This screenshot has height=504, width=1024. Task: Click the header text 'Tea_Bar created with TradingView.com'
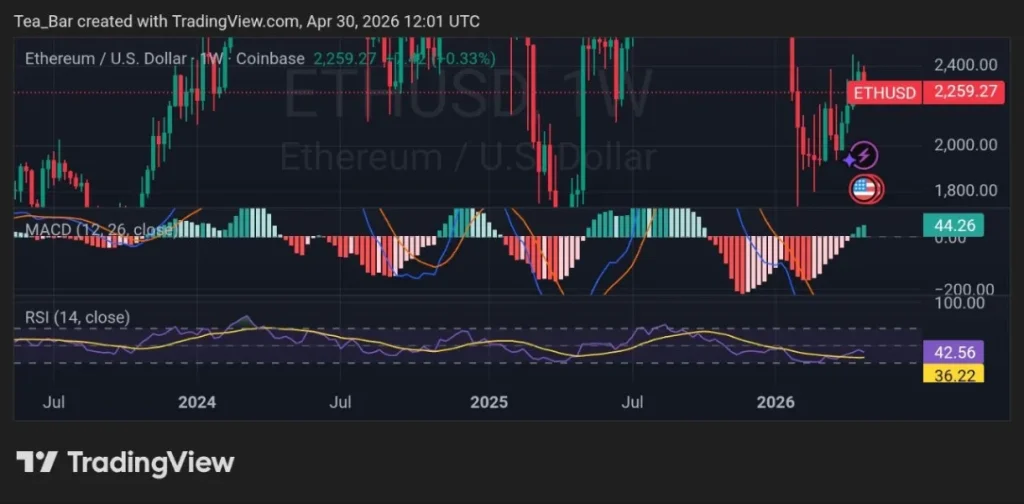point(157,22)
